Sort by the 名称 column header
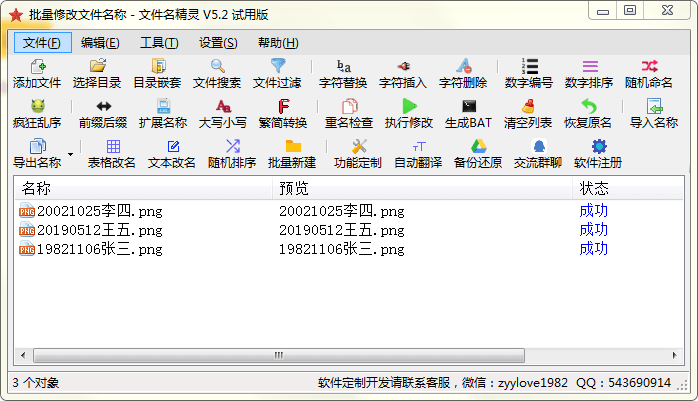This screenshot has height=401, width=698. [143, 188]
